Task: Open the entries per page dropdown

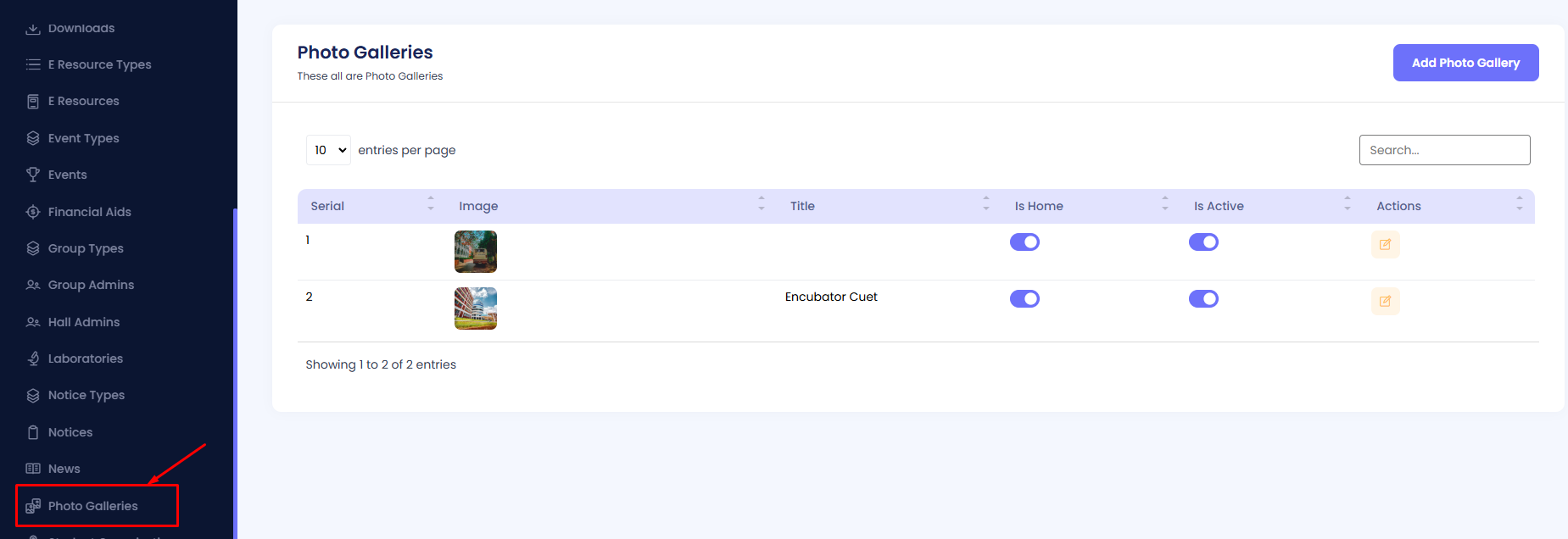Action: (328, 150)
